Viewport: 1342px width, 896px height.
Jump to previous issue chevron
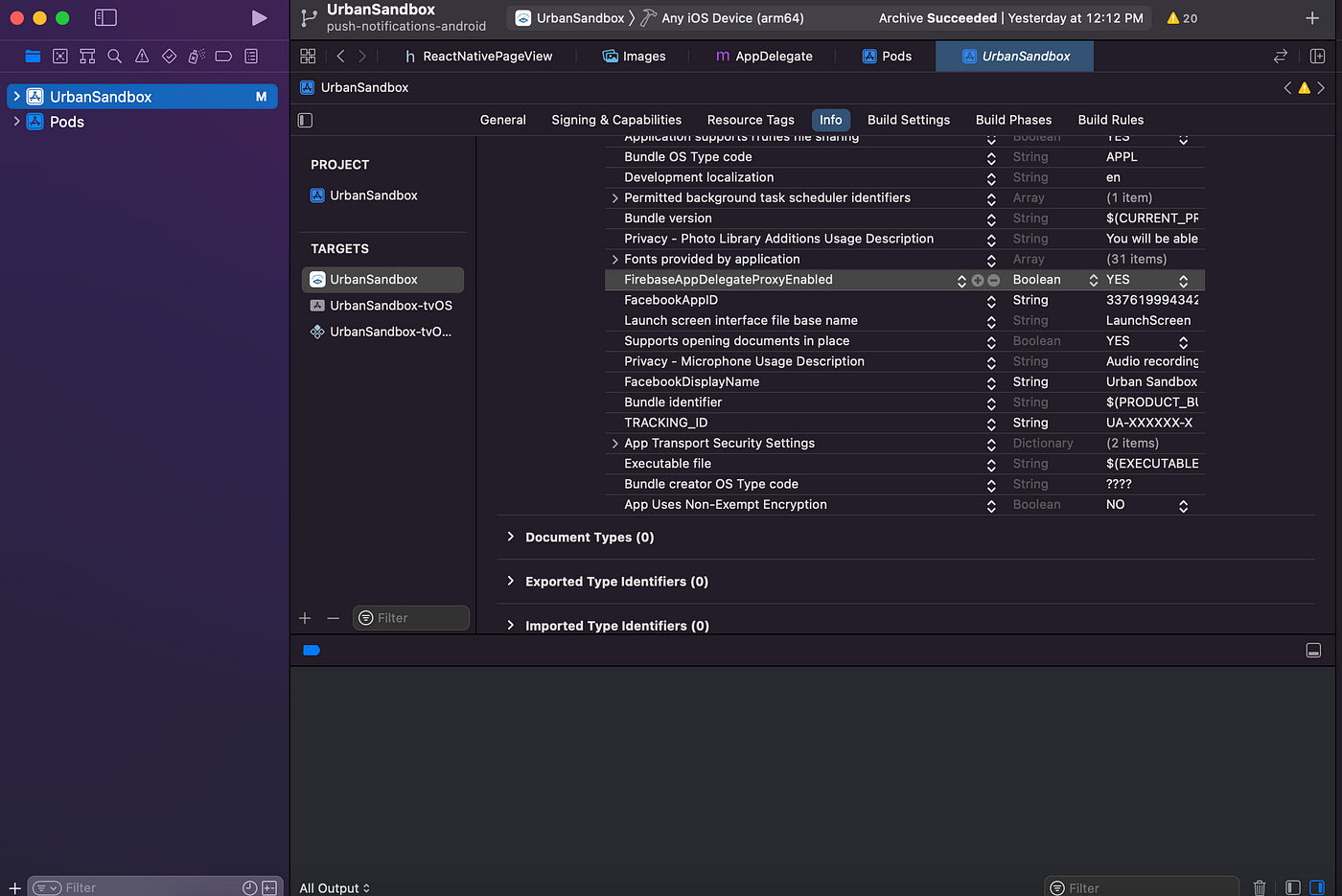click(1287, 87)
